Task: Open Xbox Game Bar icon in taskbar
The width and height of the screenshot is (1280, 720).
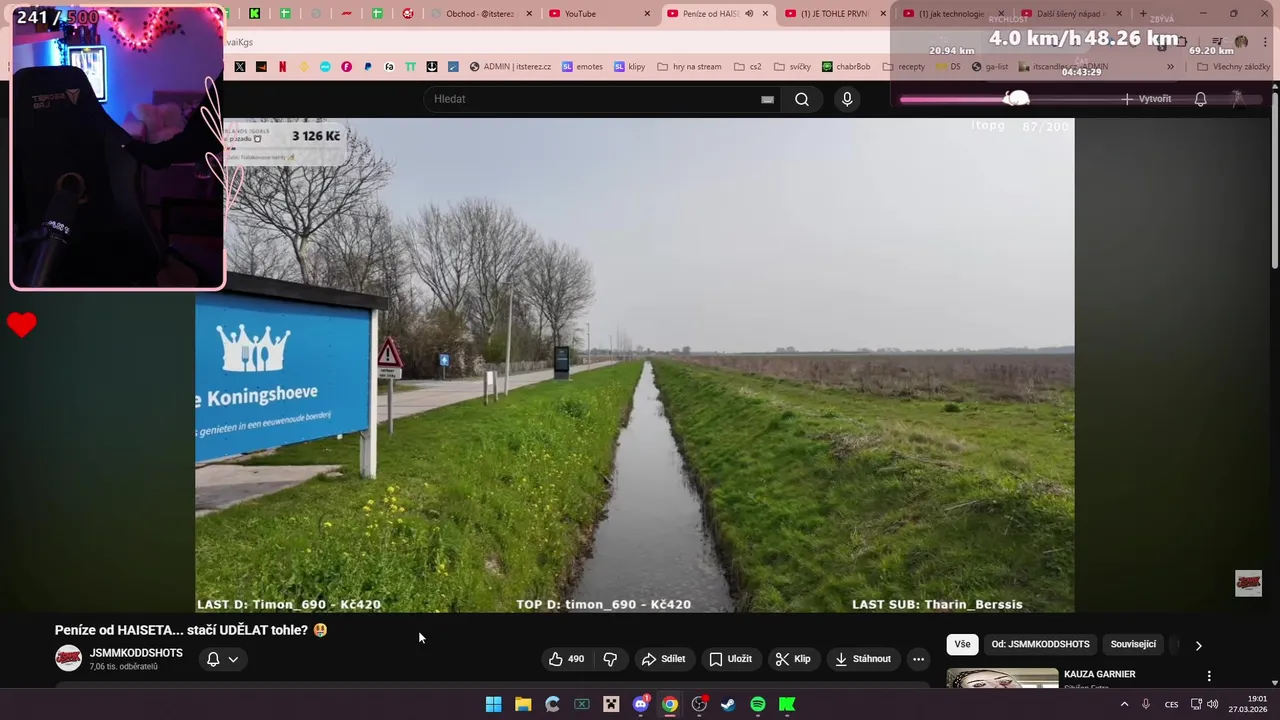Action: [x=581, y=704]
